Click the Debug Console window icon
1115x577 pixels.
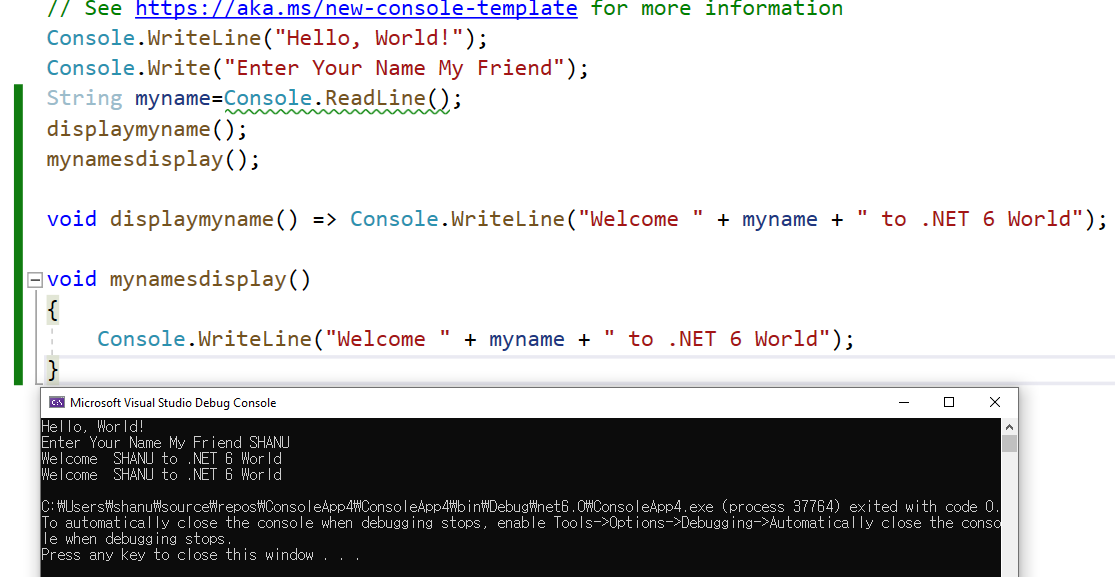[57, 403]
